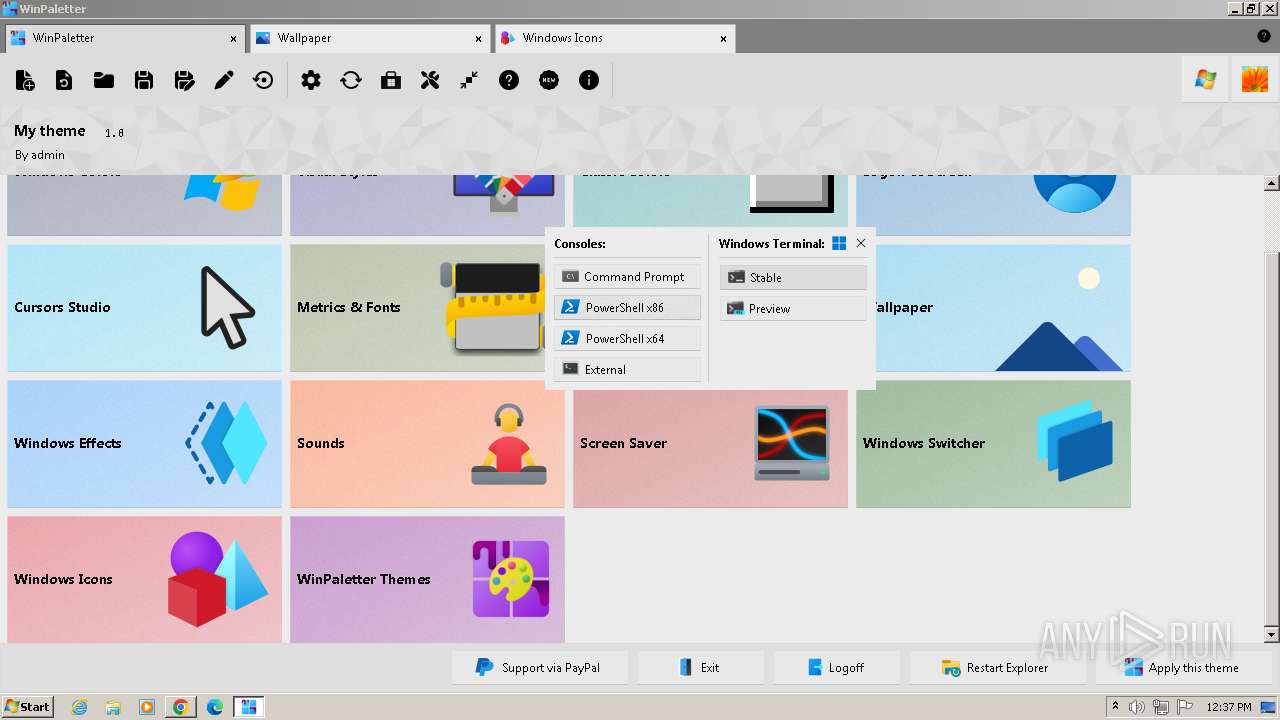Click the Windows logo beside Windows Terminal
This screenshot has width=1280, height=720.
pos(839,243)
